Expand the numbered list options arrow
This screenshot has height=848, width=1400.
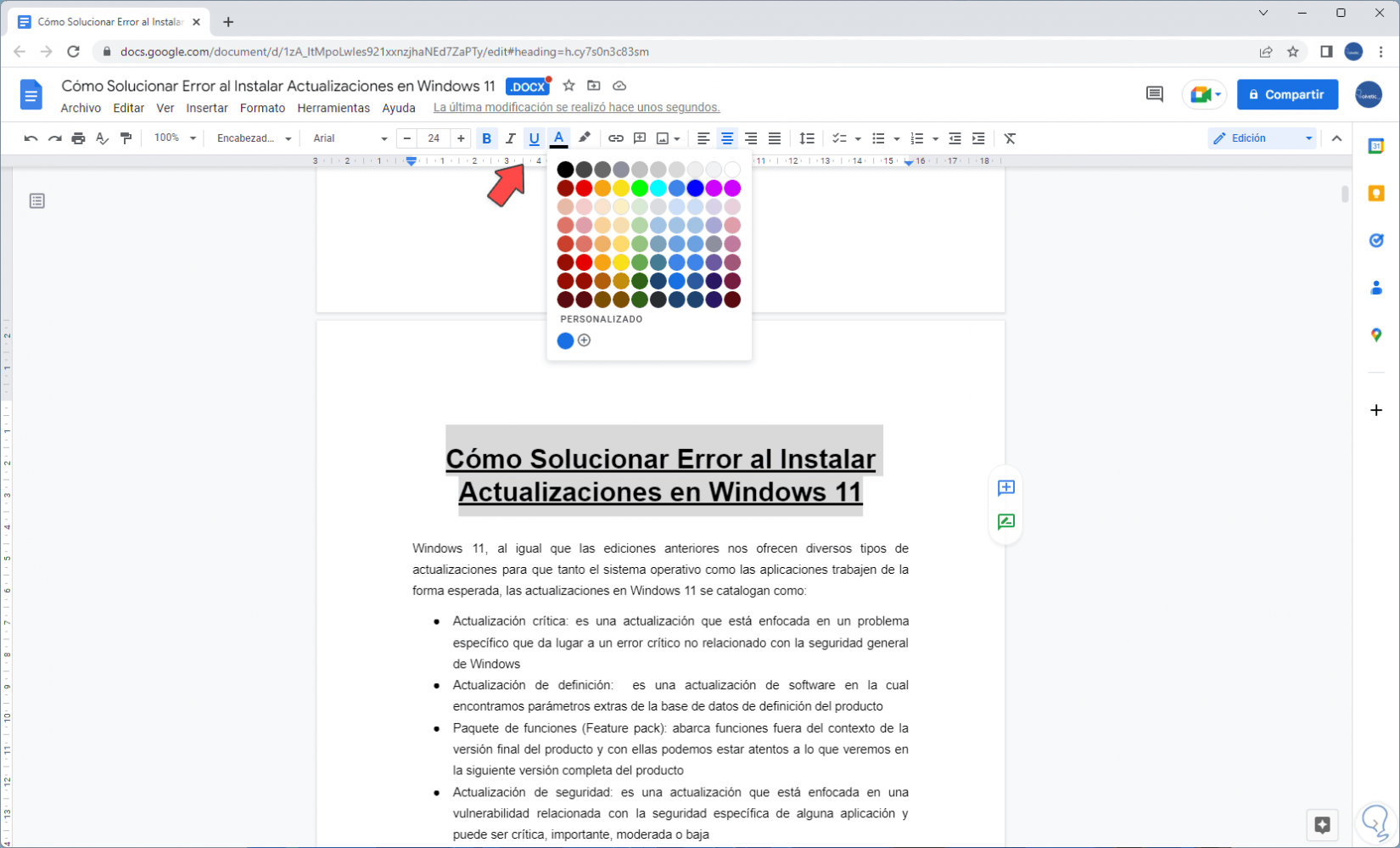point(935,138)
